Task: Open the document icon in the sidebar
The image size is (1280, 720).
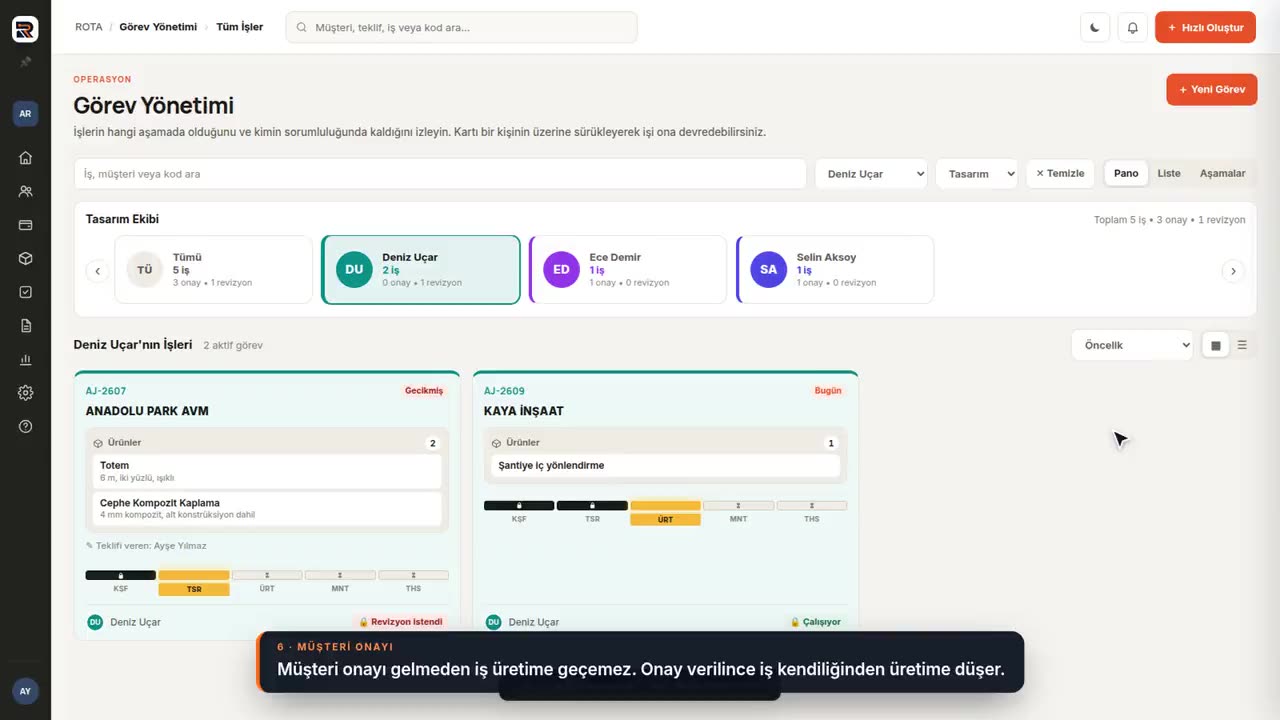Action: click(25, 326)
